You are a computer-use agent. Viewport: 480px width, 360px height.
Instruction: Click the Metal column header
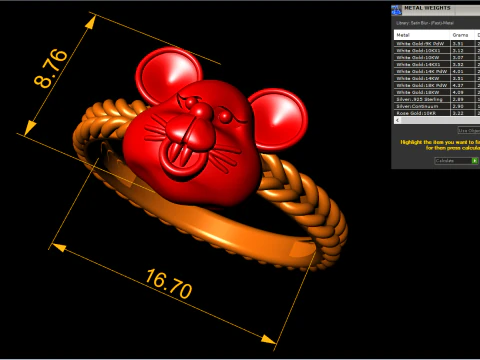pos(422,35)
